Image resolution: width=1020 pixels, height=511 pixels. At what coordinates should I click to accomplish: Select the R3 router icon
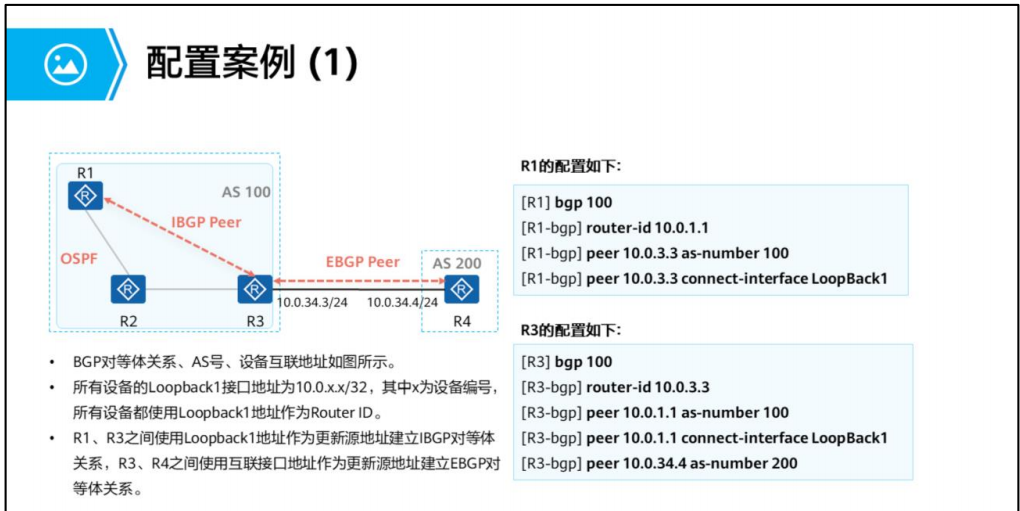coord(255,289)
